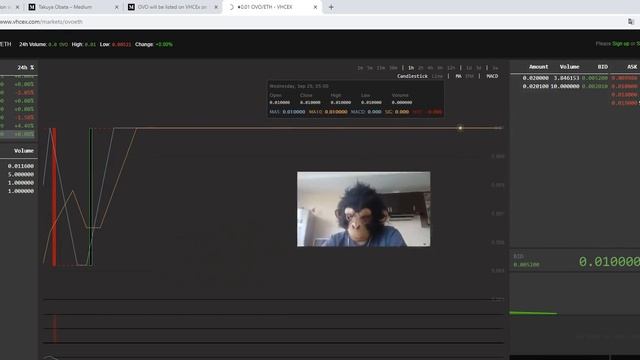This screenshot has width=640, height=360.
Task: Select the 4h chart timeframe
Action: [430, 68]
